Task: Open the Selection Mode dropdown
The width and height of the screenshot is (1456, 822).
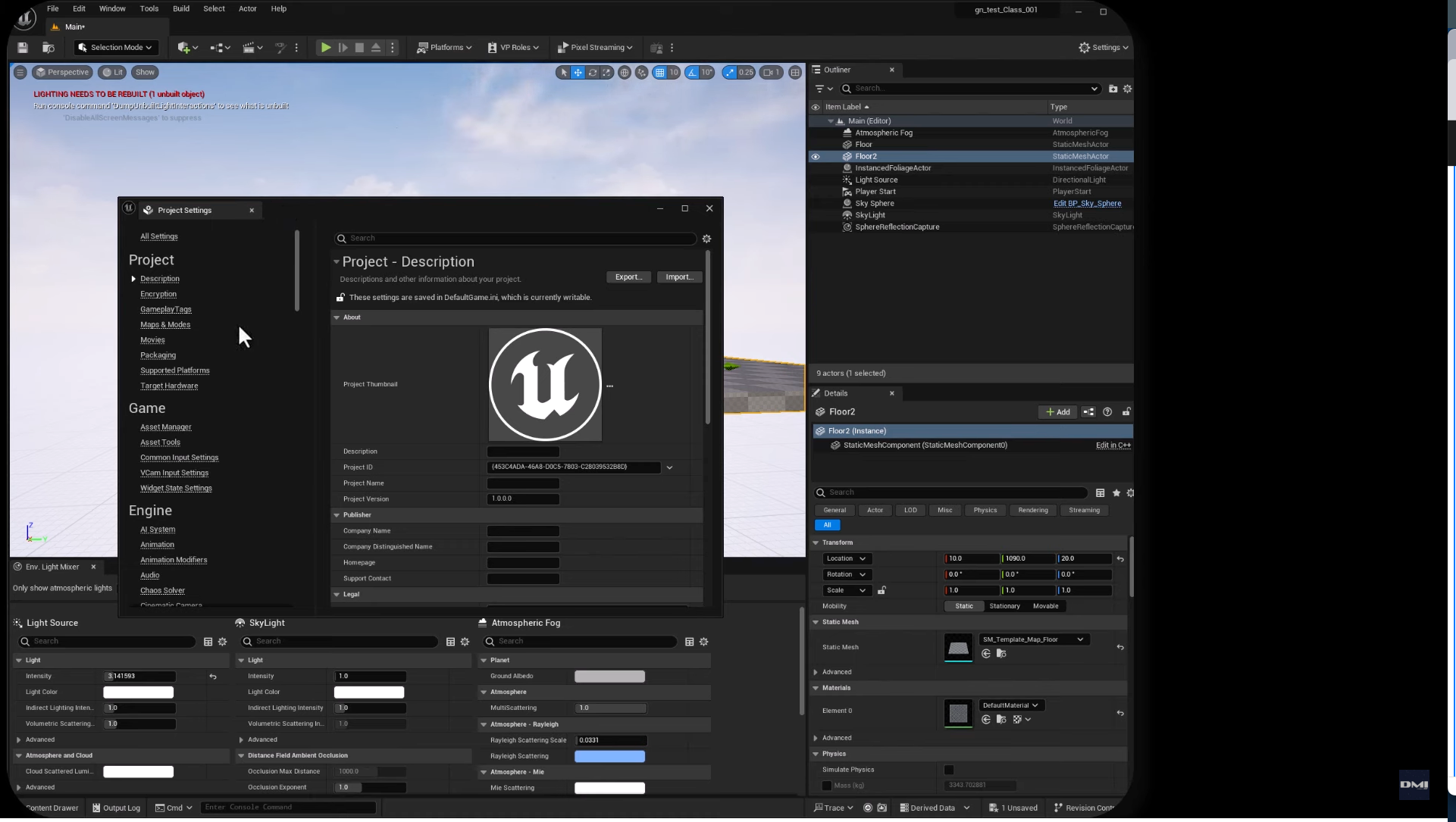Action: tap(116, 48)
